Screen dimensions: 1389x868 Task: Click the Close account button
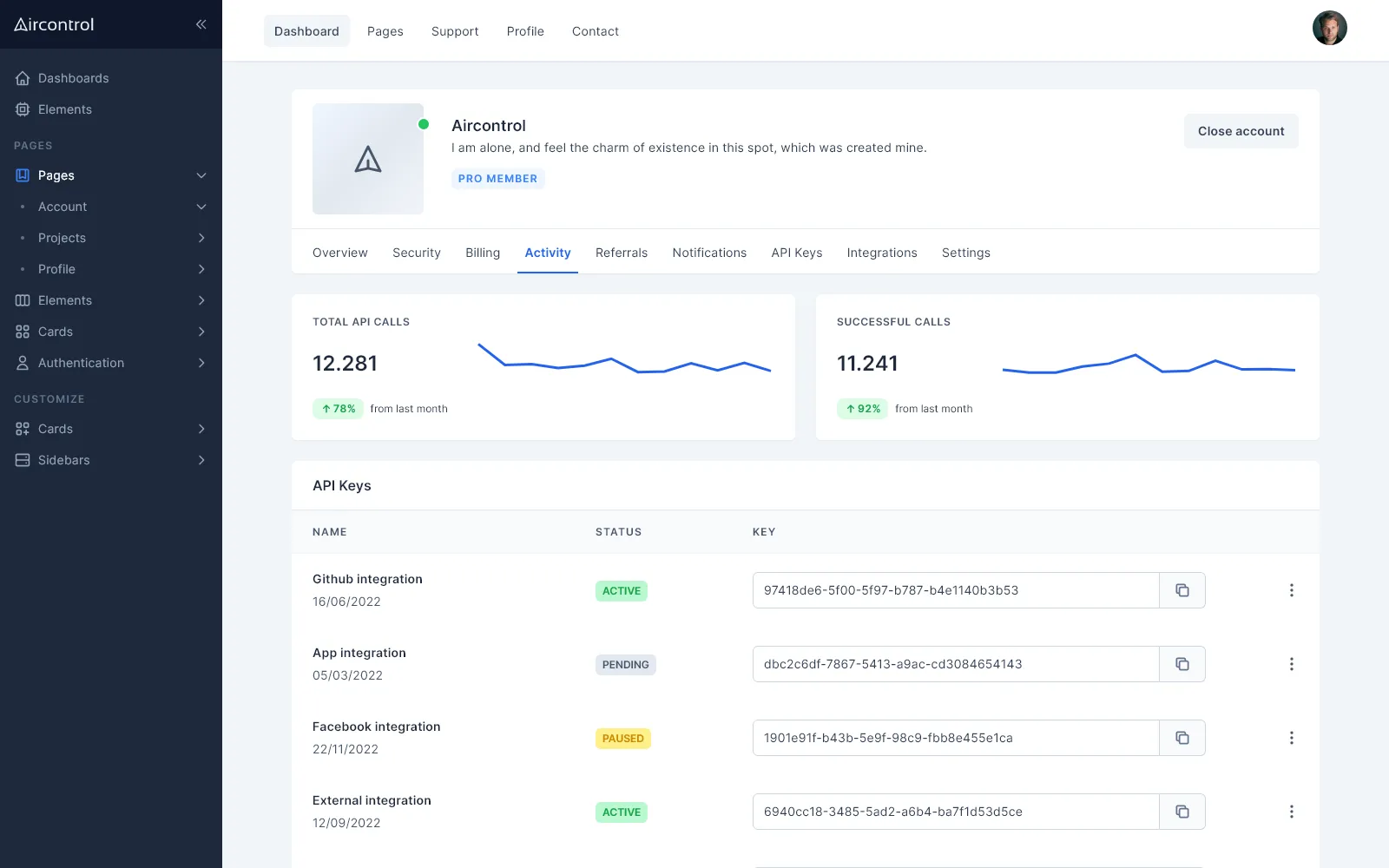(x=1241, y=131)
